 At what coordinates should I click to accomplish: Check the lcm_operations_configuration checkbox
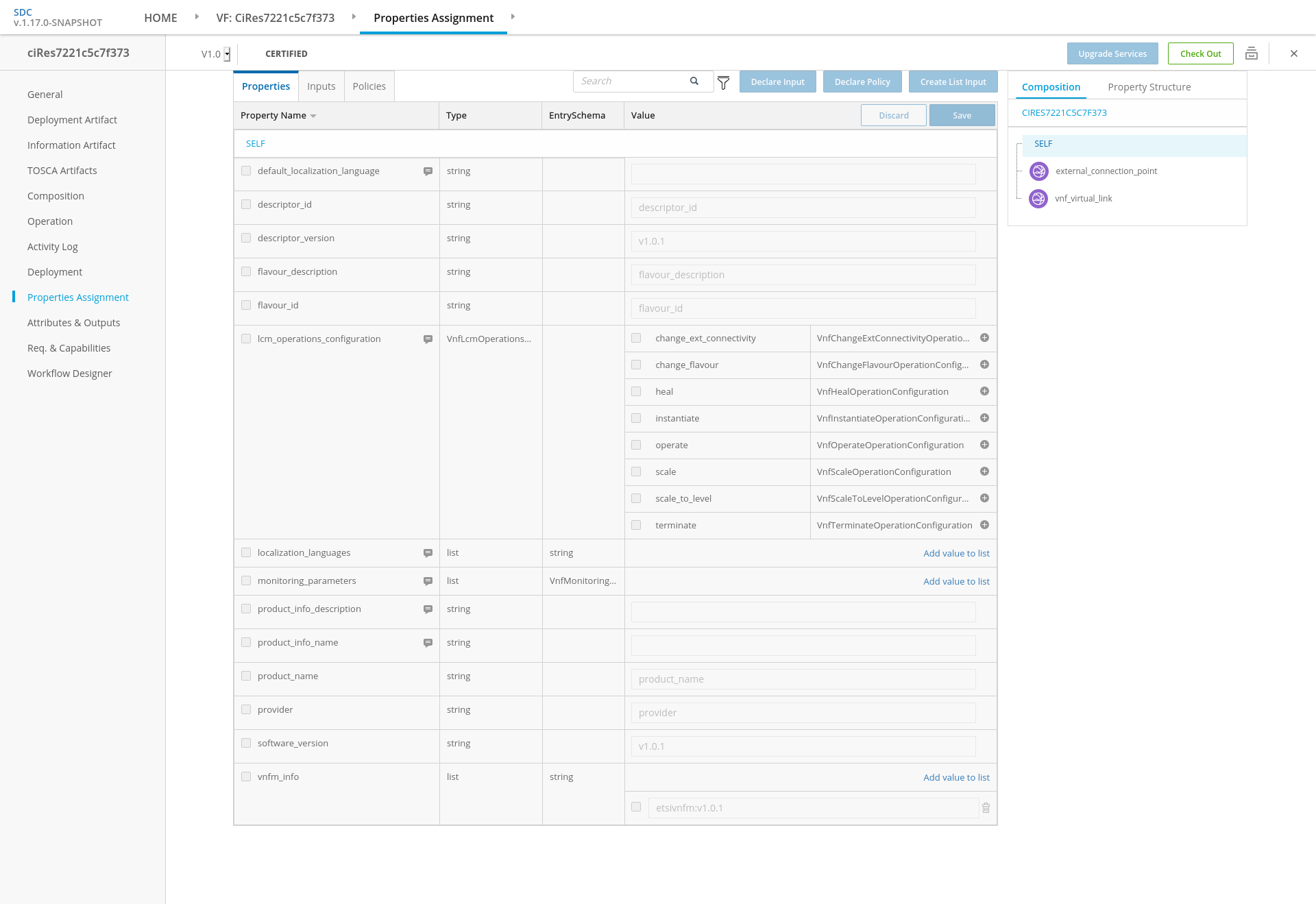tap(246, 339)
